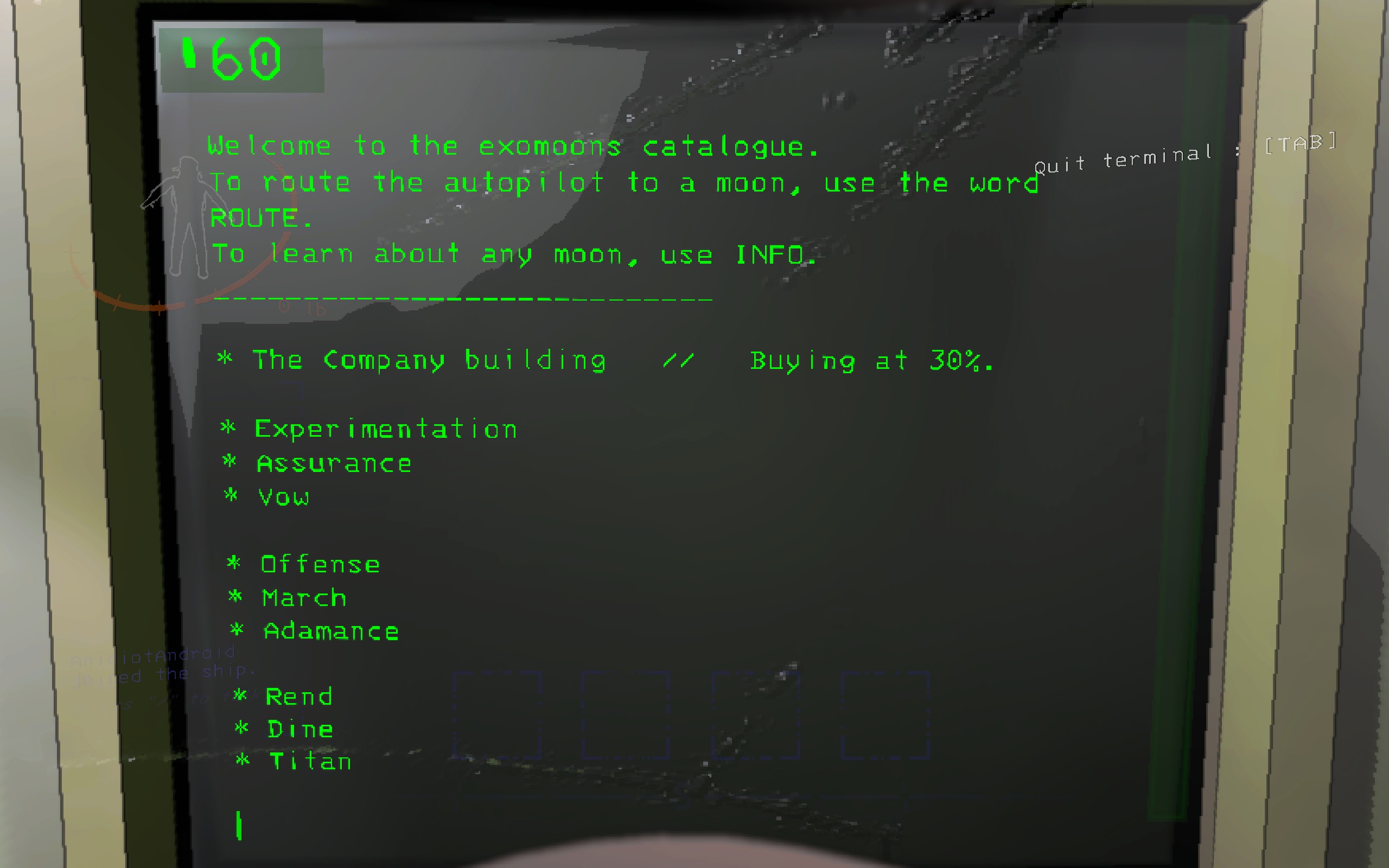The height and width of the screenshot is (868, 1389).
Task: Select the second empty inventory slot
Action: point(626,716)
